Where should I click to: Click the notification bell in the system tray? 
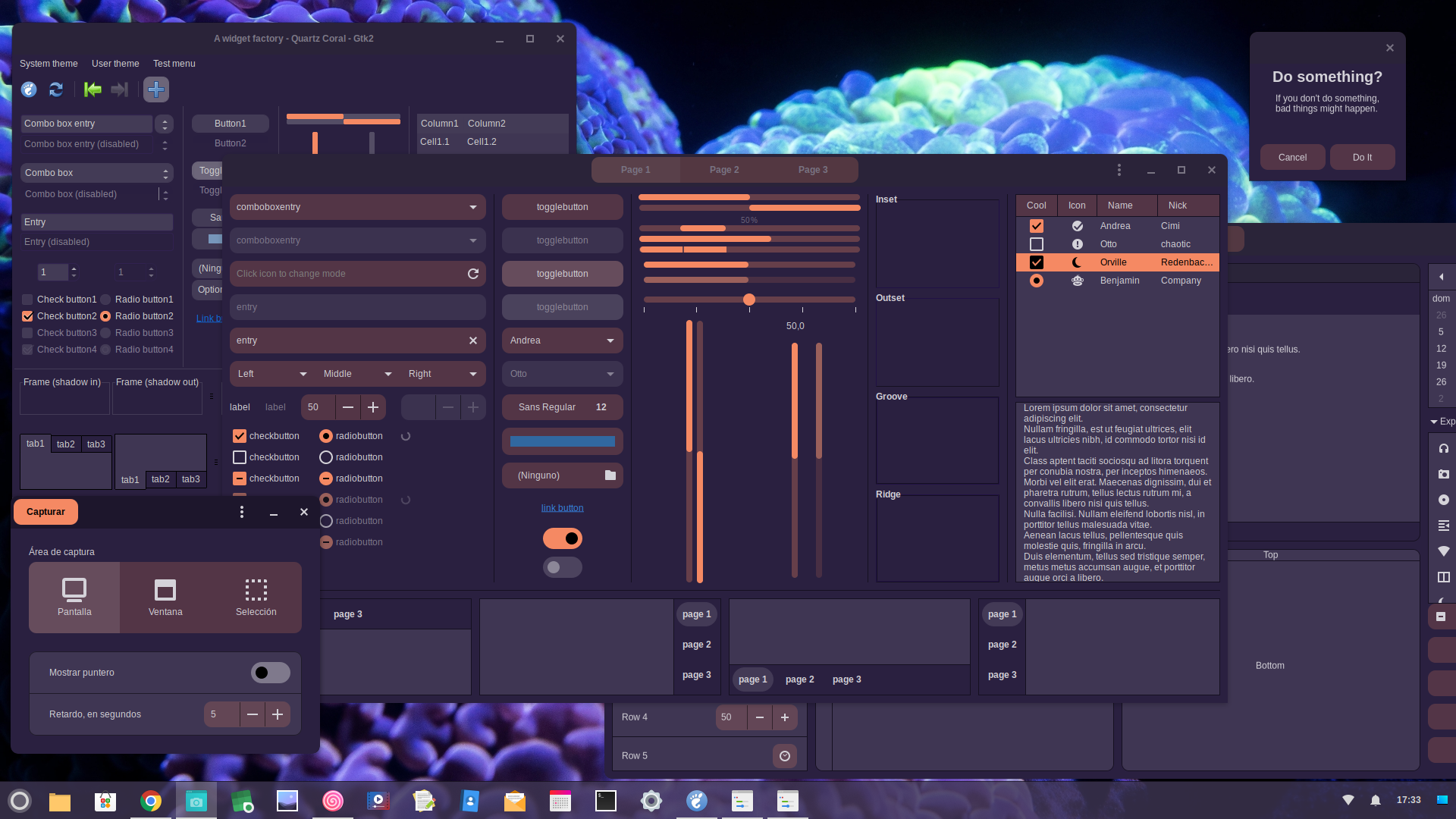1376,800
